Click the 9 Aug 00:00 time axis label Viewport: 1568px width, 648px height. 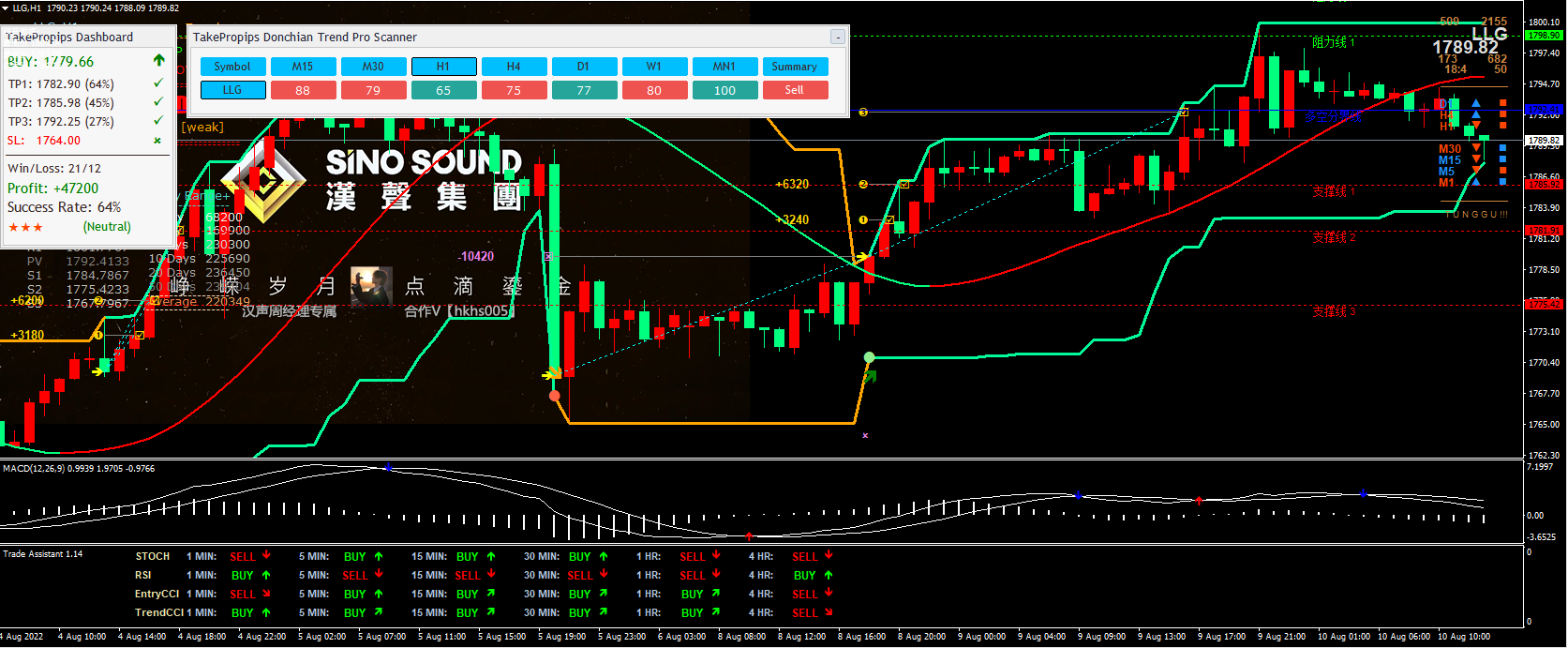981,636
